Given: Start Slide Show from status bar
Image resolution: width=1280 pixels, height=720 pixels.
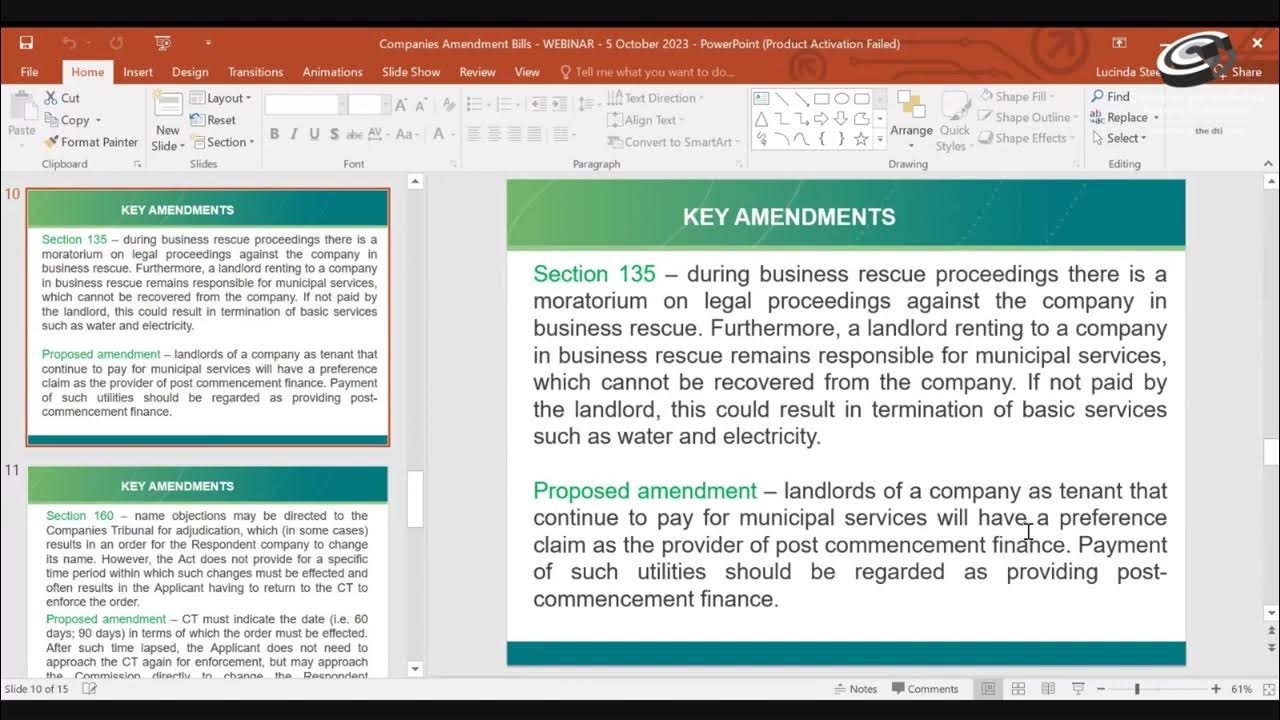Looking at the screenshot, I should point(1078,689).
